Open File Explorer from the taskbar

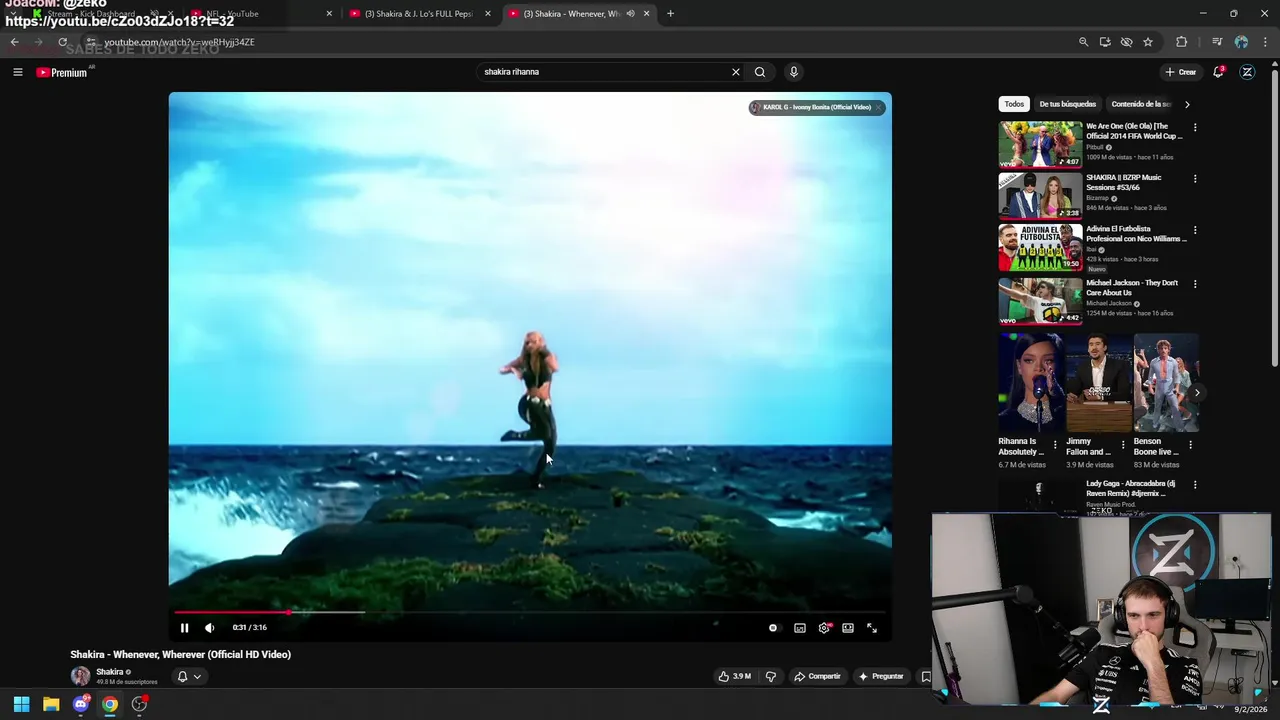tap(51, 704)
